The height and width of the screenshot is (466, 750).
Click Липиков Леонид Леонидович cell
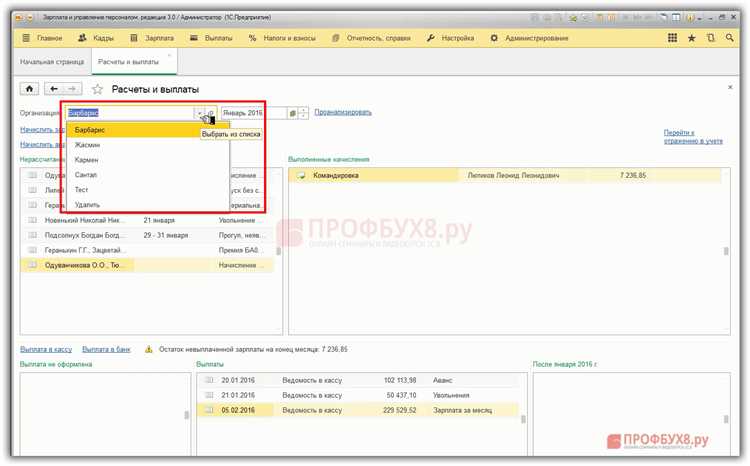point(513,176)
